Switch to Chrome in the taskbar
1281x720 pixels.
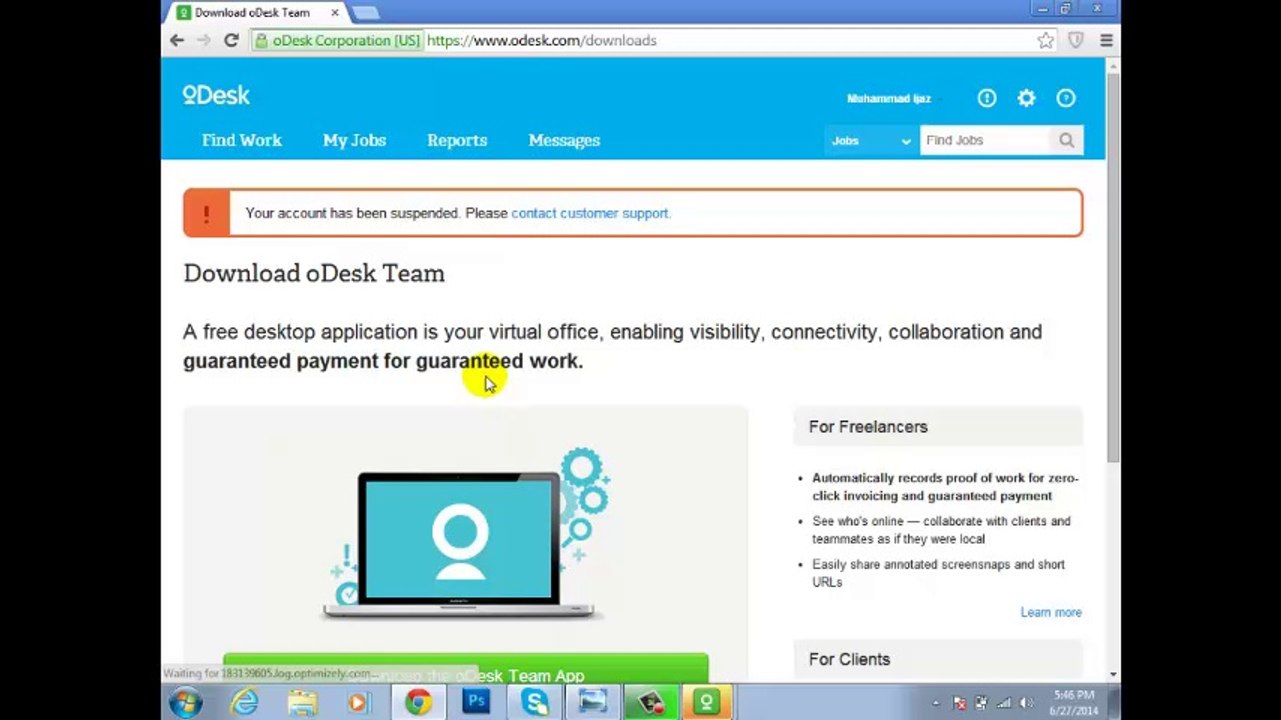click(418, 703)
